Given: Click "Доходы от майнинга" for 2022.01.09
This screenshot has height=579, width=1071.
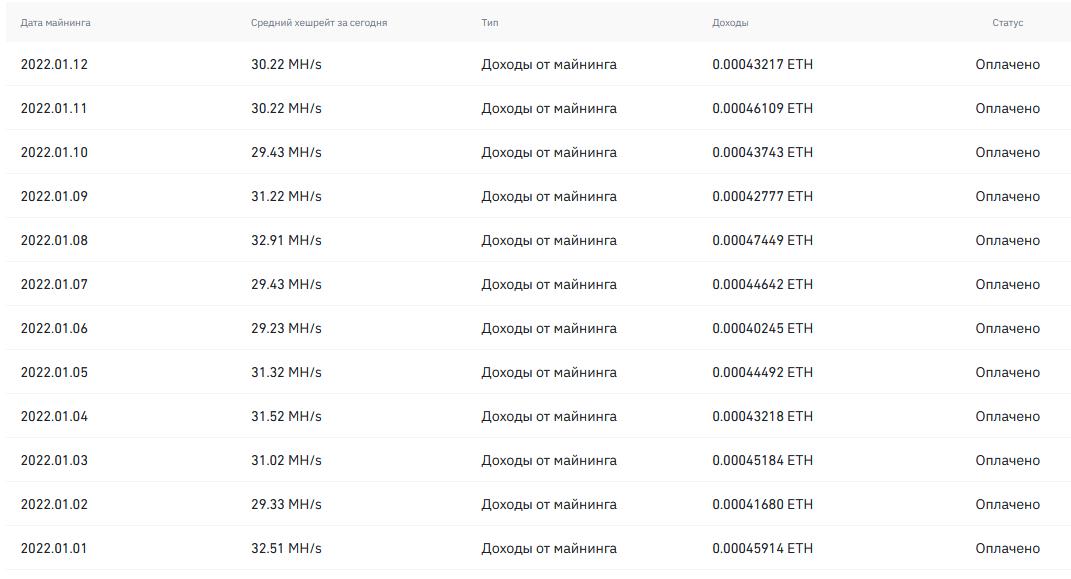Looking at the screenshot, I should (x=549, y=197).
